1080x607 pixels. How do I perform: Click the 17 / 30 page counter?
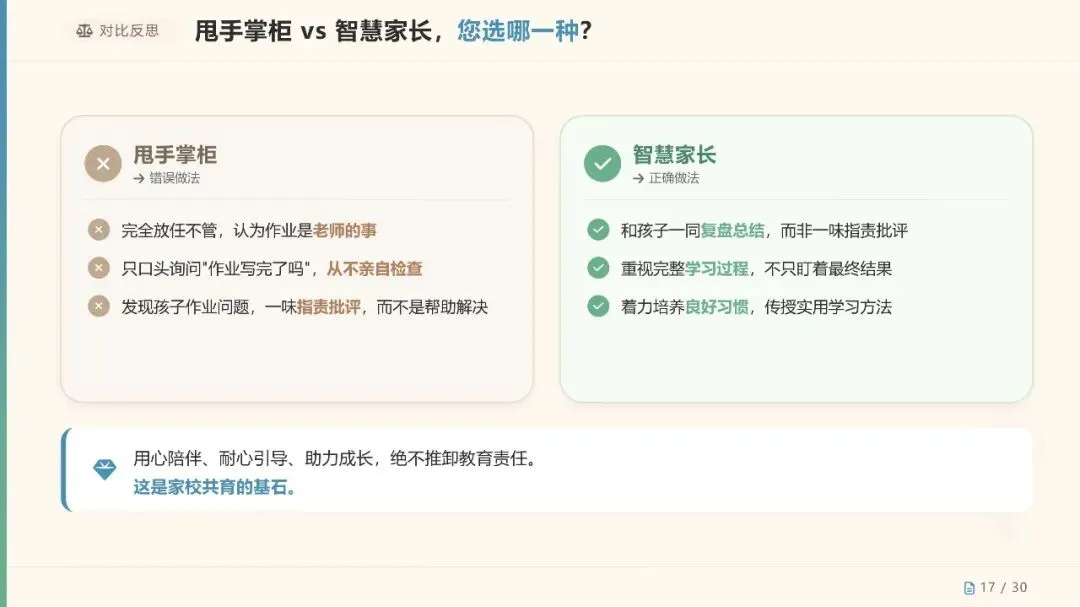pos(1004,588)
